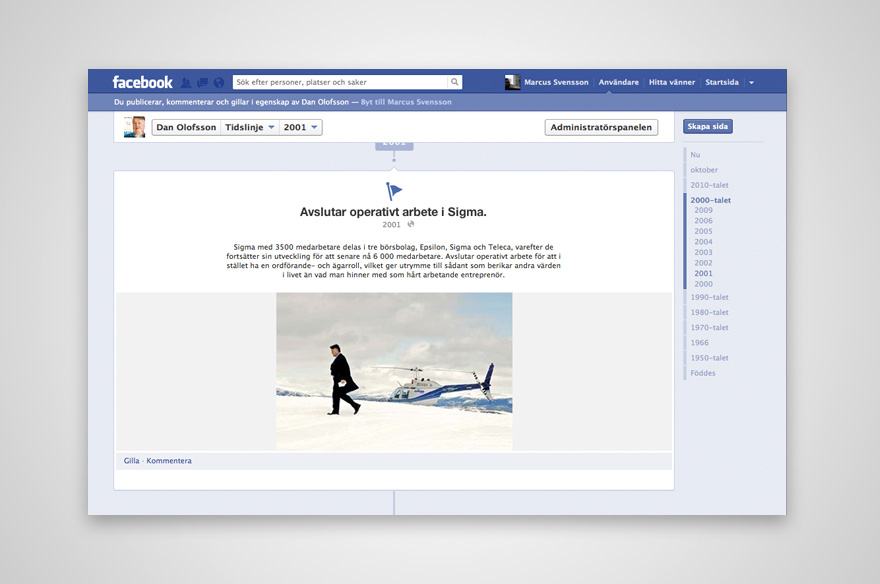Click Byt till Marcus Svensson link

coord(406,102)
